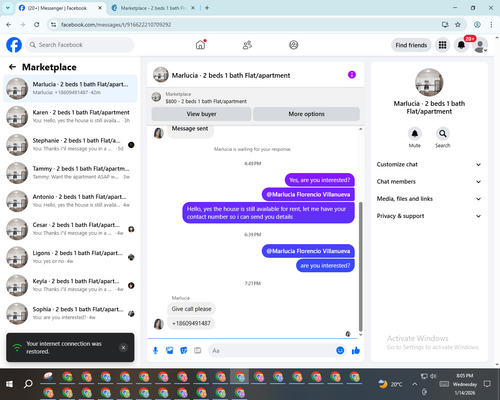The height and width of the screenshot is (400, 500).
Task: Click the browser address bar URL
Action: (x=116, y=25)
